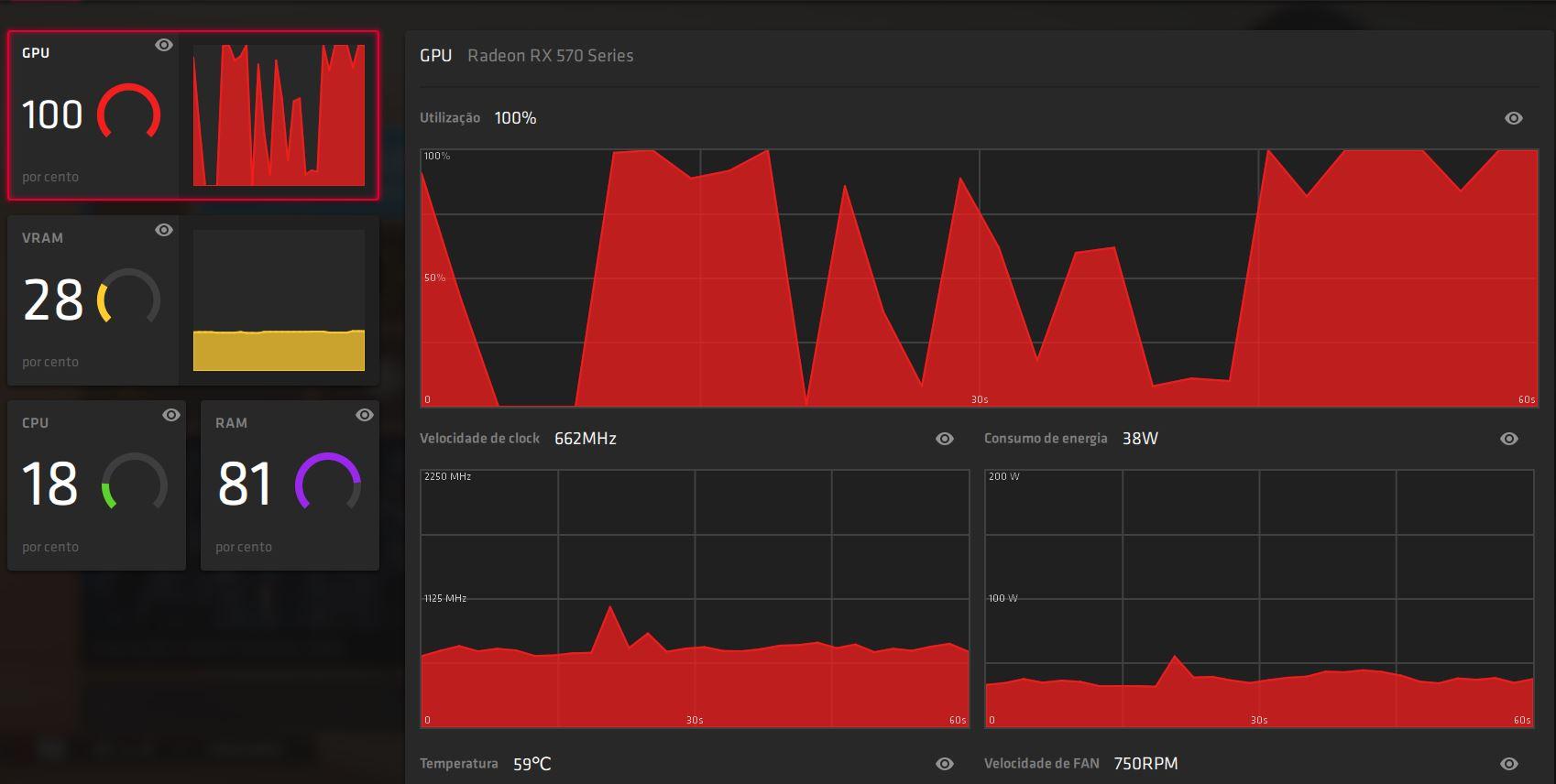
Task: Click the GPU mini usage graph thumbnail
Action: (x=279, y=115)
